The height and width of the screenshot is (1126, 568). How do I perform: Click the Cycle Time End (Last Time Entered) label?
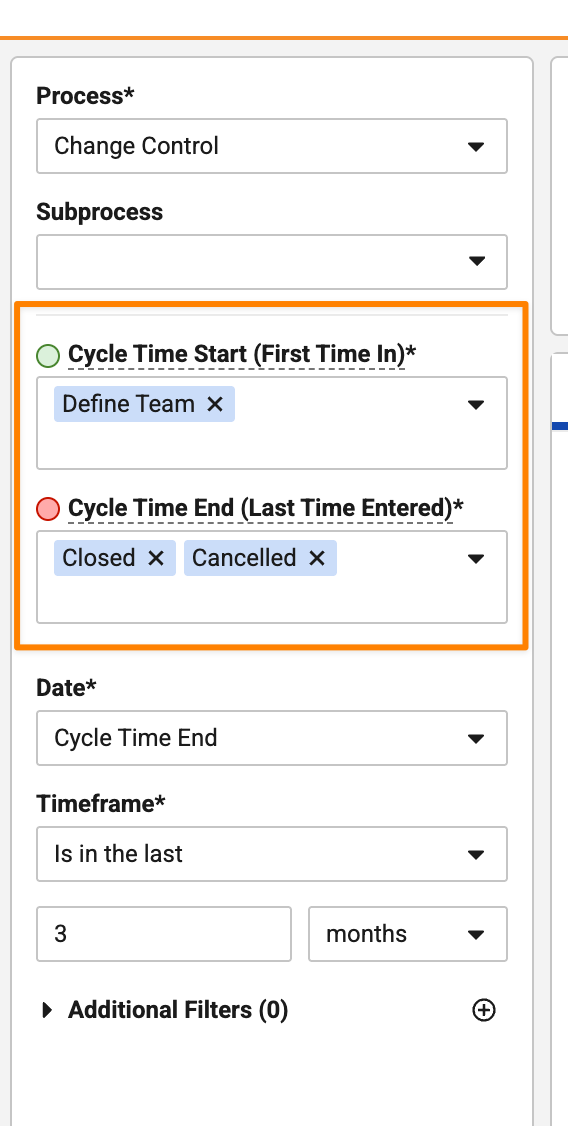[265, 508]
